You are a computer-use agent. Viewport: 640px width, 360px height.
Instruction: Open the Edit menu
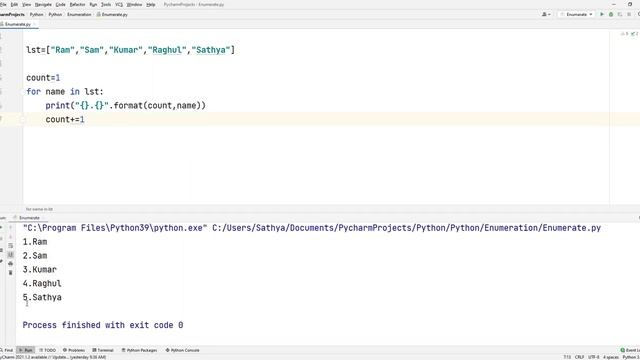pyautogui.click(x=14, y=4)
